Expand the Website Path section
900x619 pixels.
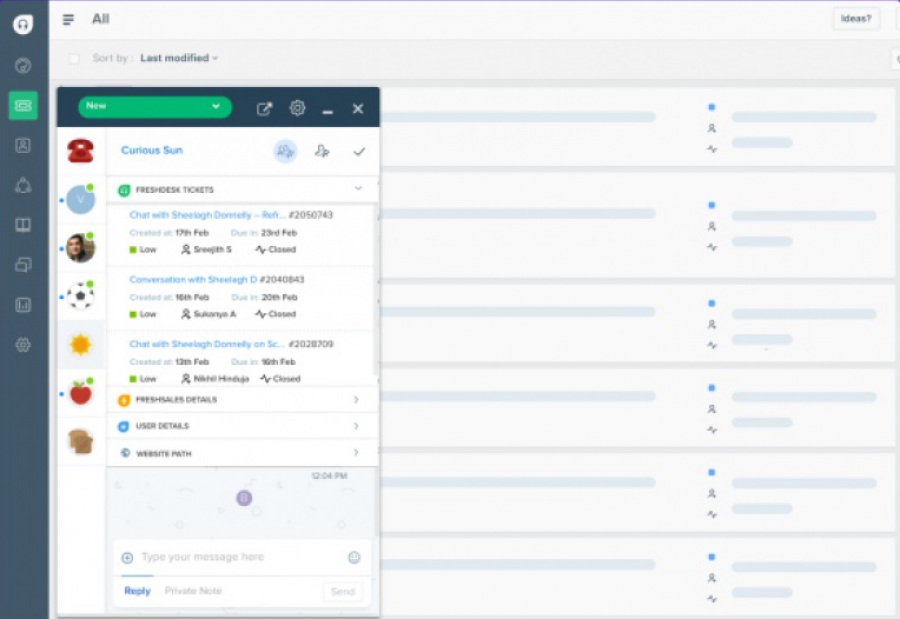(242, 453)
